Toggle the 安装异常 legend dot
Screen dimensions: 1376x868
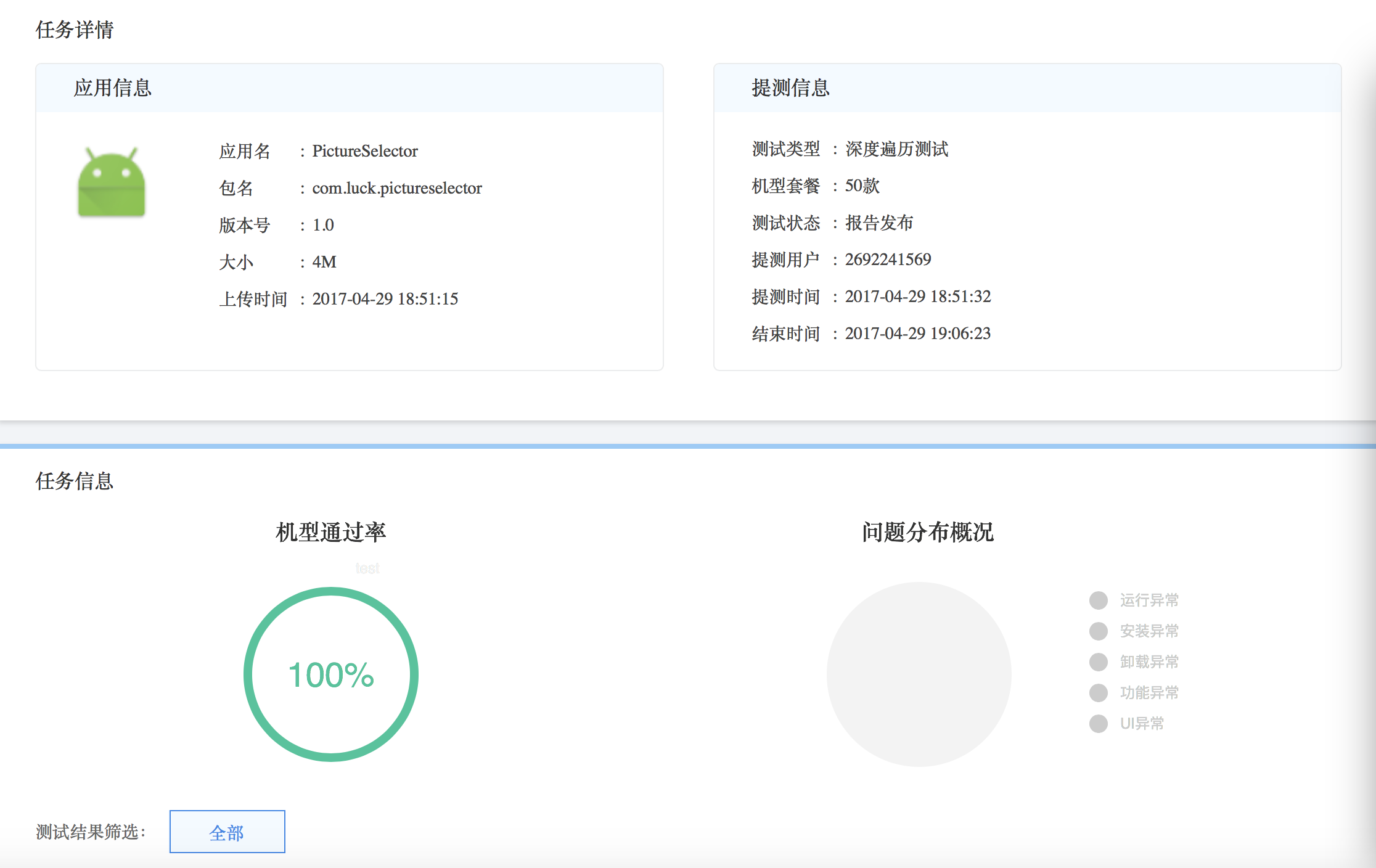click(1099, 631)
